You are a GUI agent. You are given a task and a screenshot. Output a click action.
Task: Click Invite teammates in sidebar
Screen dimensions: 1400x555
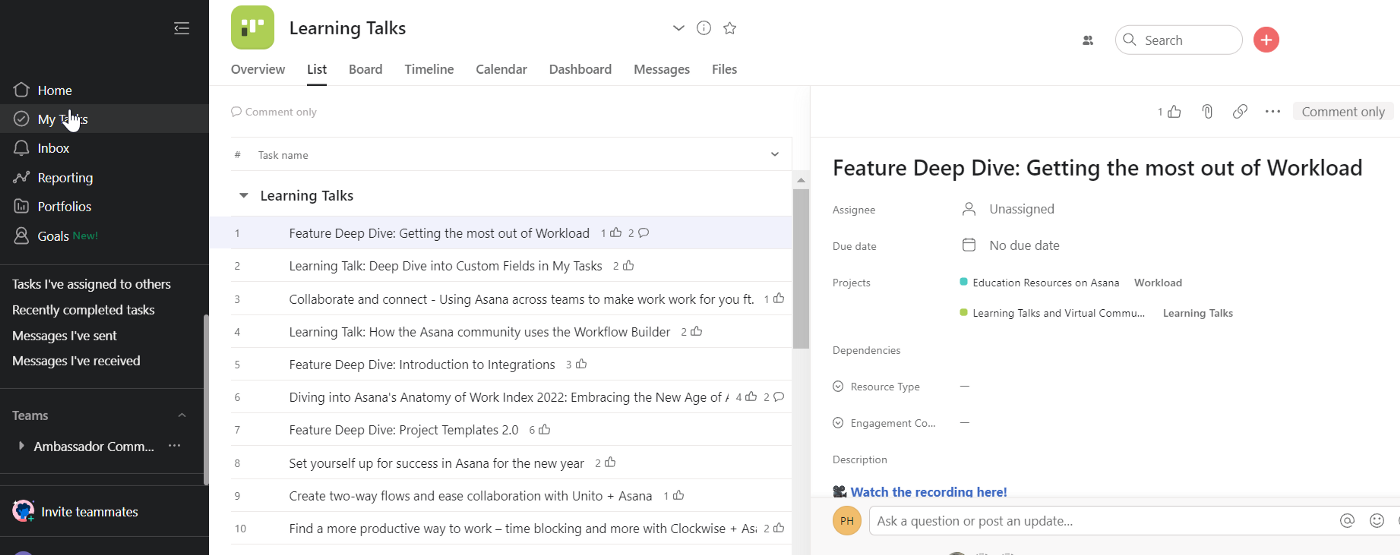pyautogui.click(x=90, y=512)
